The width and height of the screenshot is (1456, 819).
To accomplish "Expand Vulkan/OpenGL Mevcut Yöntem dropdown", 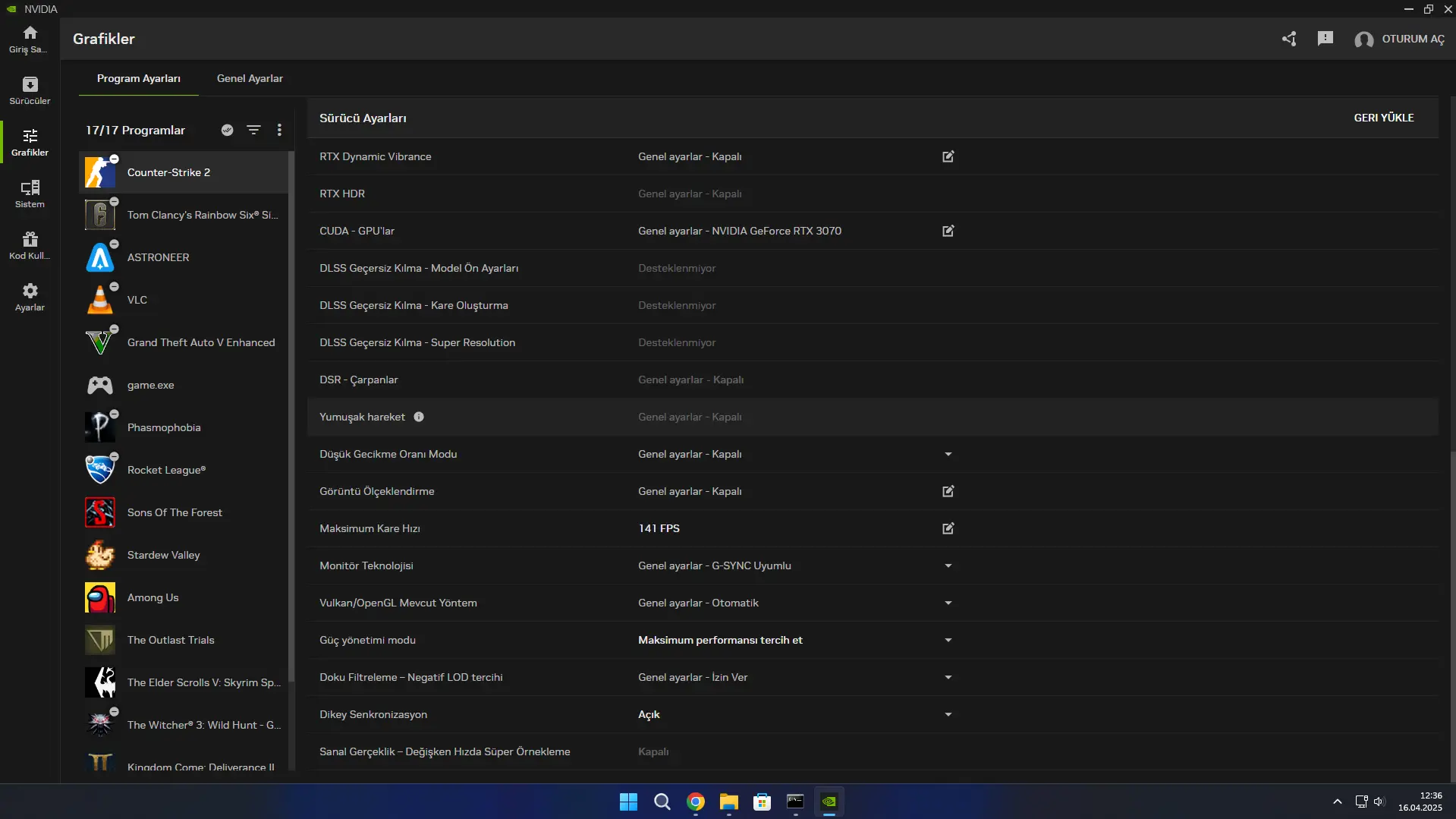I will click(948, 603).
